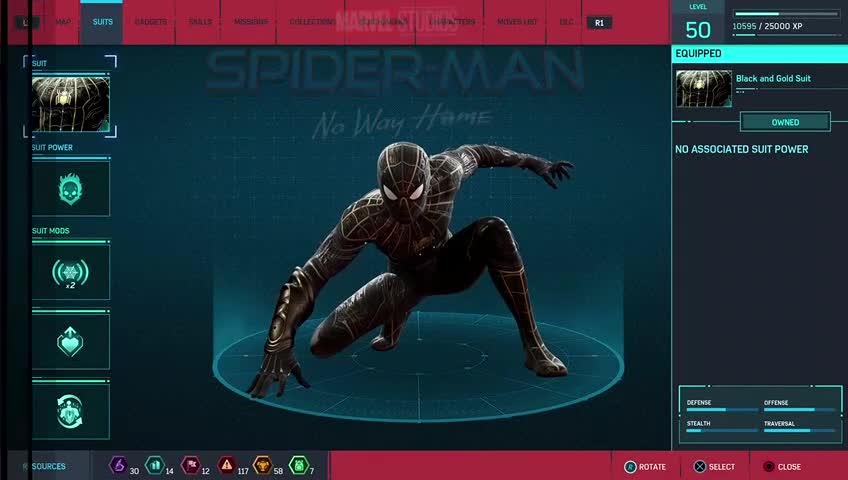The width and height of the screenshot is (848, 480).
Task: Open the Characters tab
Action: coord(452,22)
